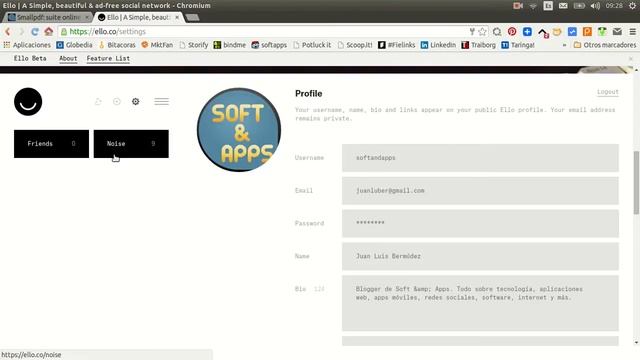Open the red screen-recorder camera indicator

[x=518, y=6]
